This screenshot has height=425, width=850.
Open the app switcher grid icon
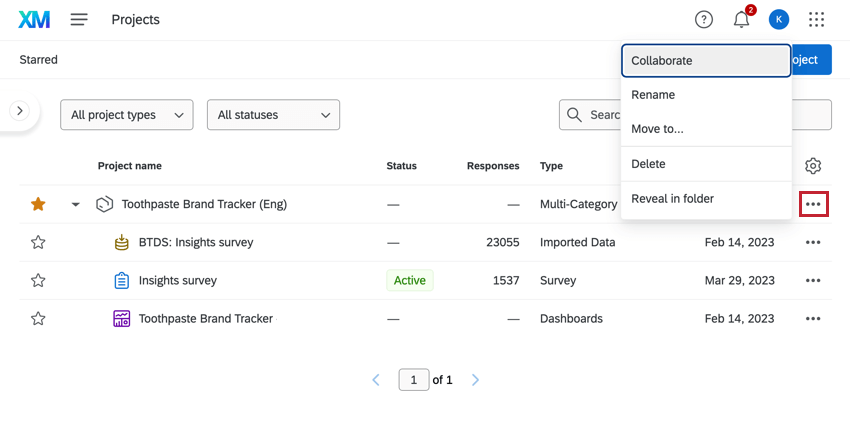pyautogui.click(x=817, y=20)
